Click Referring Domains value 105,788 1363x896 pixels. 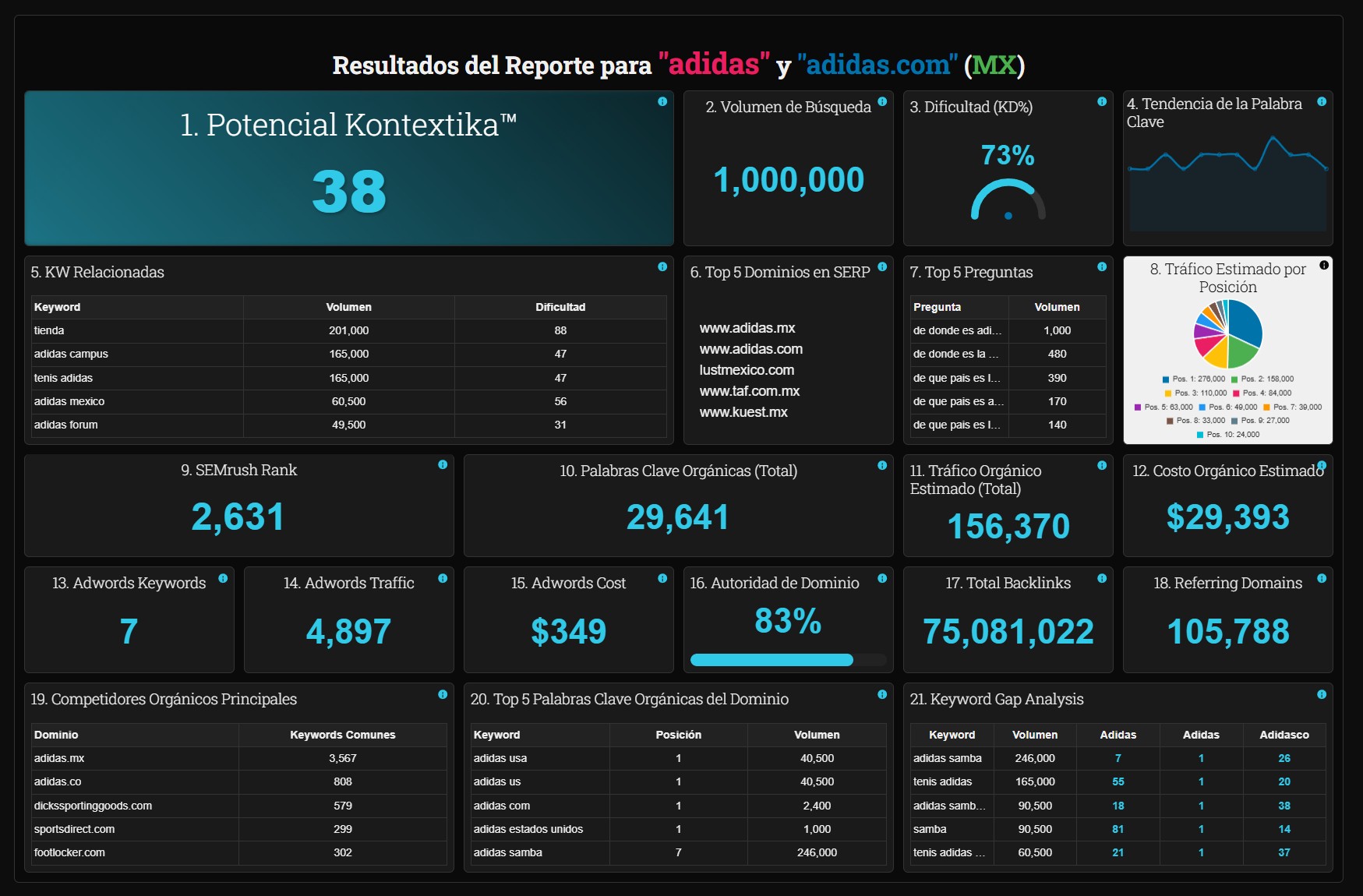coord(1228,631)
